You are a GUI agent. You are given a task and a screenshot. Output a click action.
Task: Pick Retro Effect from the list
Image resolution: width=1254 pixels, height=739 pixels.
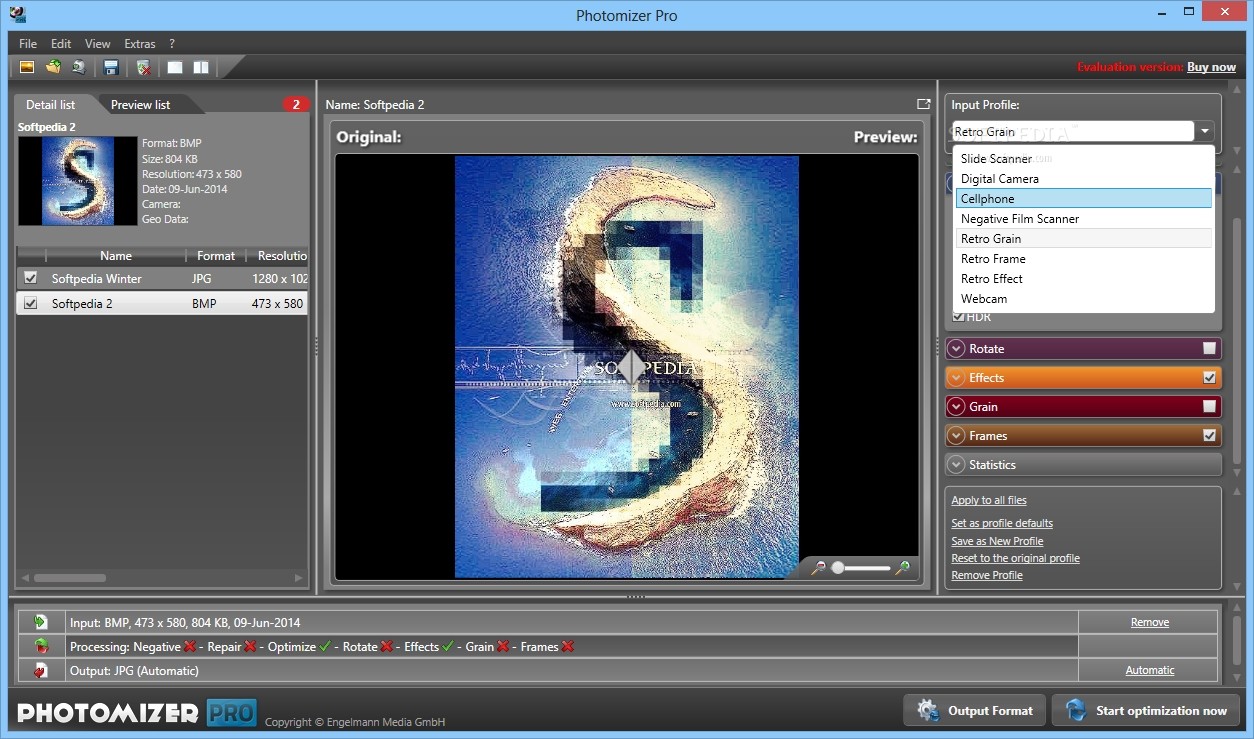(x=1083, y=278)
